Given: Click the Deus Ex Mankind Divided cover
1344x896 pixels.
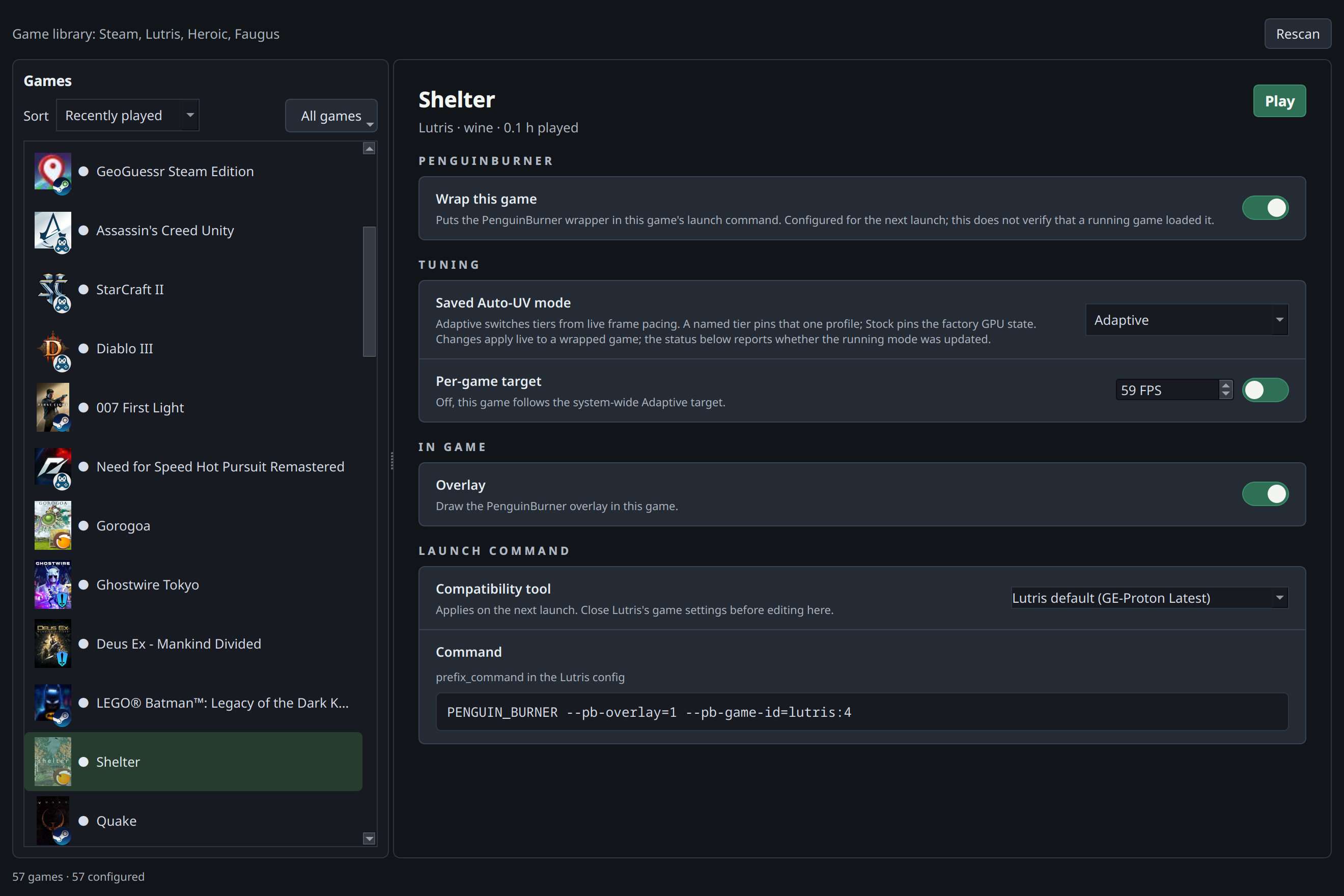Looking at the screenshot, I should [x=52, y=644].
